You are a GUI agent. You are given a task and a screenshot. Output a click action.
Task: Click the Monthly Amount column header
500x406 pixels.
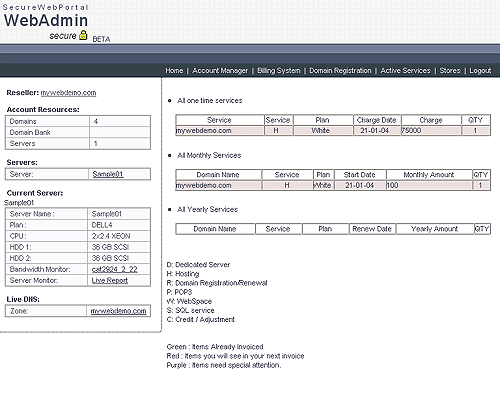point(429,175)
